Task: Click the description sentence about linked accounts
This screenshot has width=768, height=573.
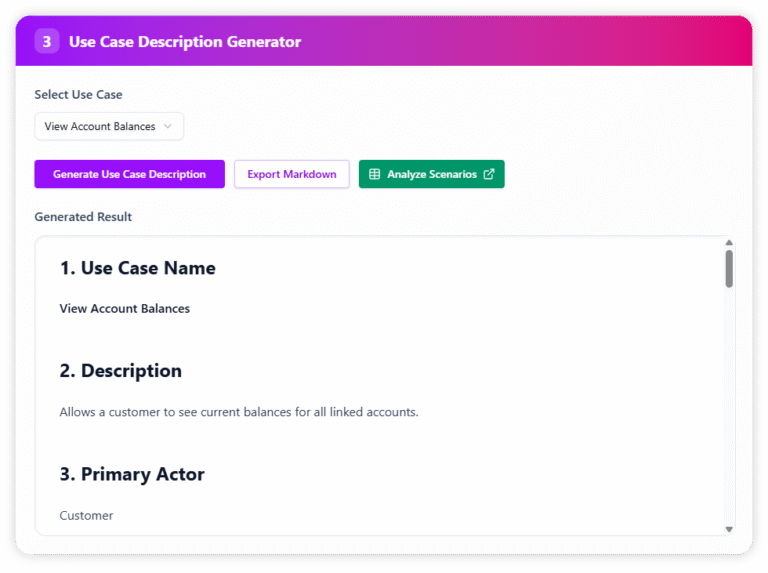Action: 238,412
